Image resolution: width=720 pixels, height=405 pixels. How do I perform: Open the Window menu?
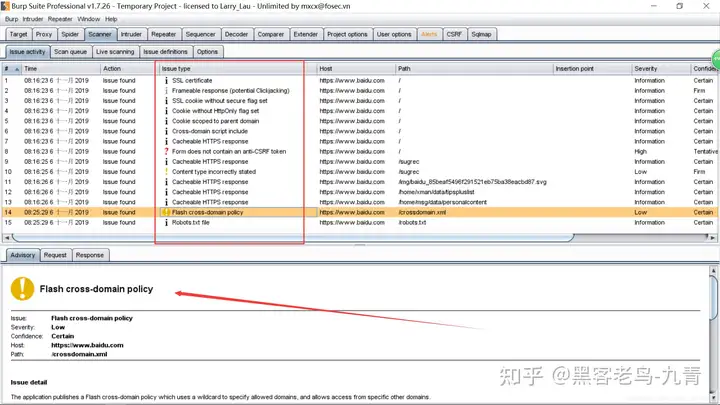(x=89, y=19)
